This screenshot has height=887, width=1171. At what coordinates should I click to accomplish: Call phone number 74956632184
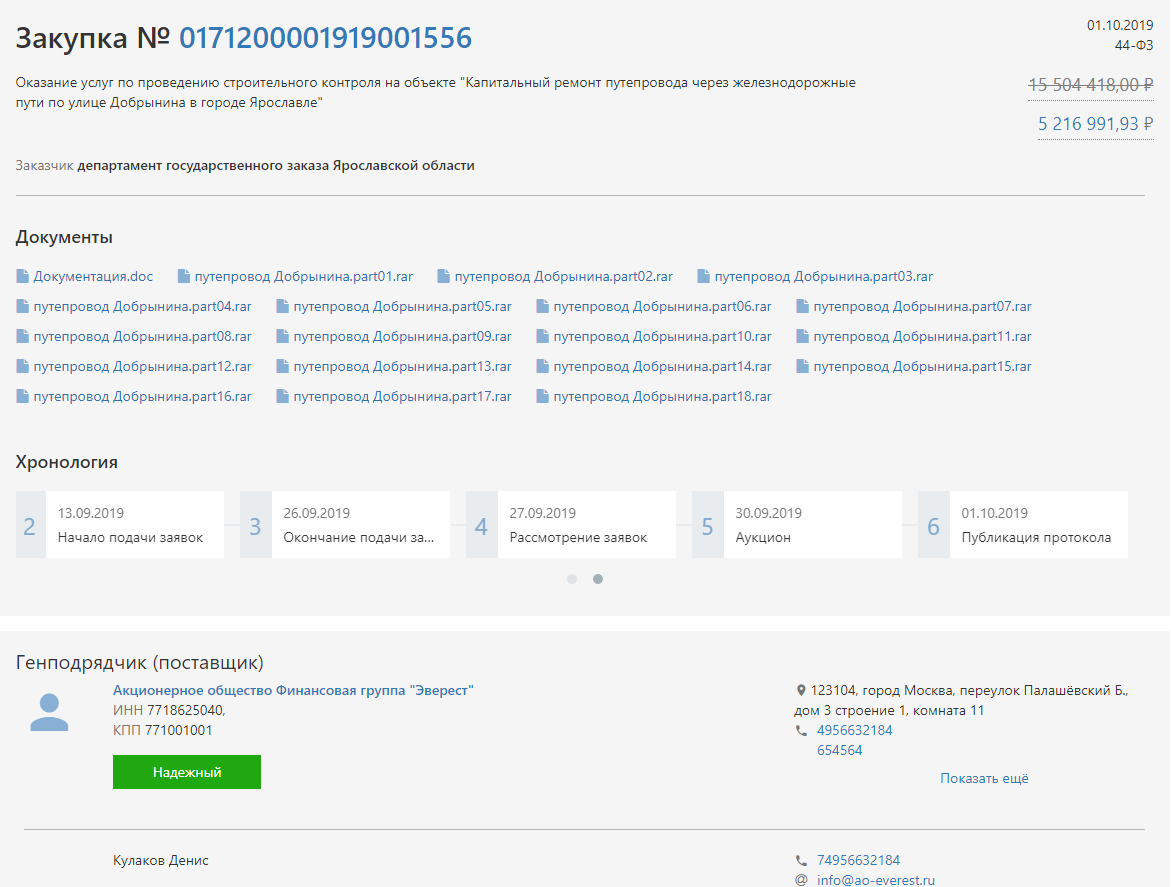pyautogui.click(x=858, y=861)
